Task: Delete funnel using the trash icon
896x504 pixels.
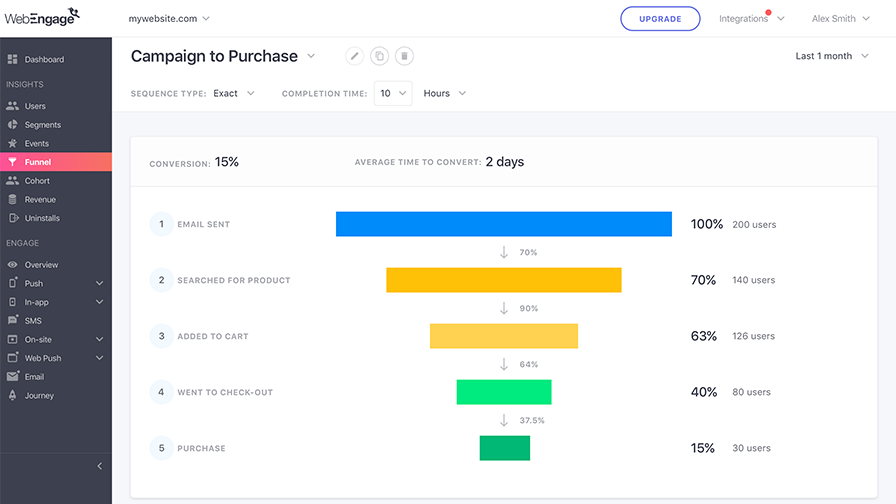Action: 404,56
